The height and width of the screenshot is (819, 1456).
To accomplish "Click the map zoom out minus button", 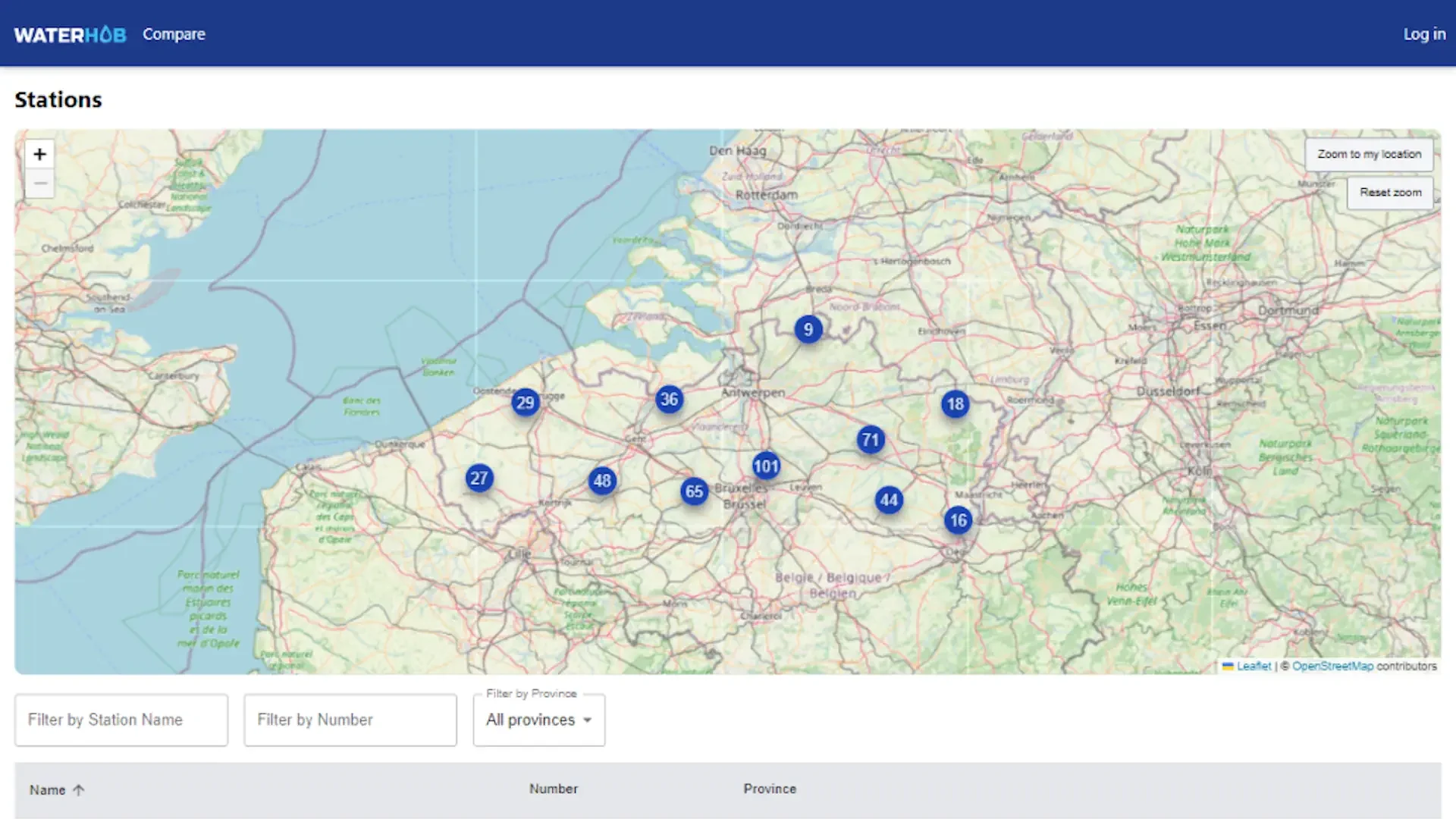I will 39,184.
